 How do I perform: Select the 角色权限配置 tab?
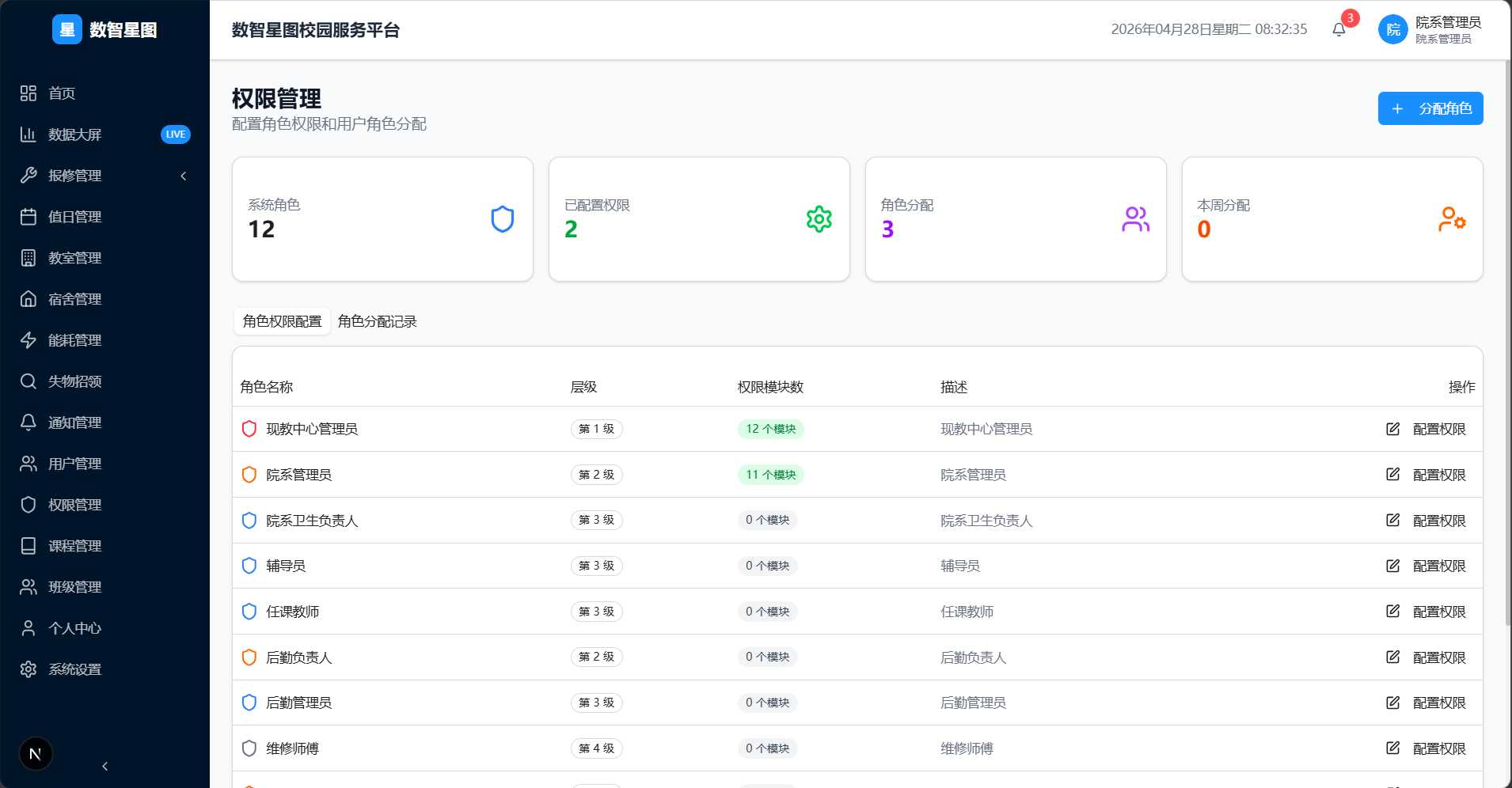pos(283,321)
